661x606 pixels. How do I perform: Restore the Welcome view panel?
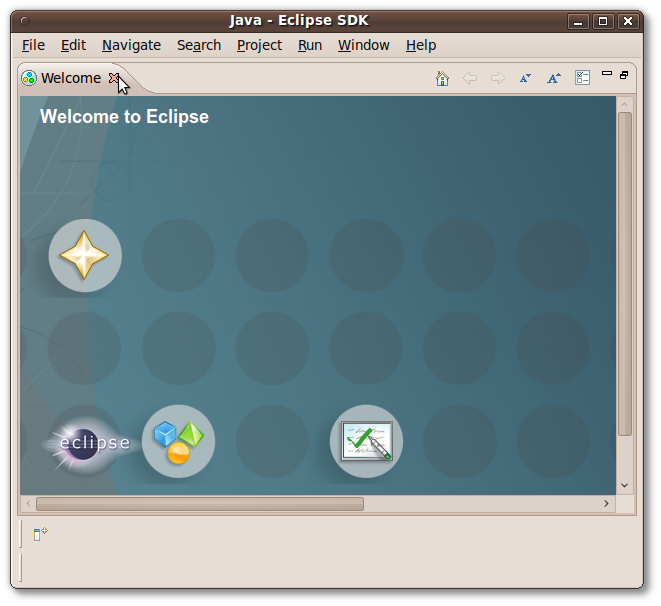(624, 75)
